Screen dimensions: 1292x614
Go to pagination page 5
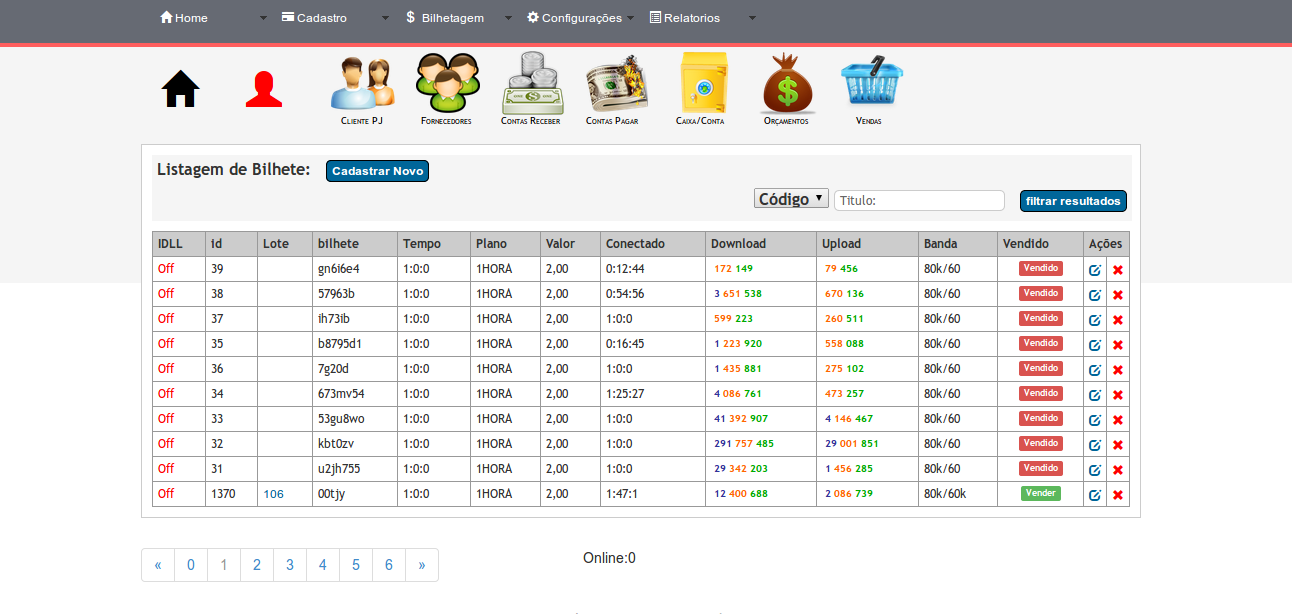pos(356,565)
